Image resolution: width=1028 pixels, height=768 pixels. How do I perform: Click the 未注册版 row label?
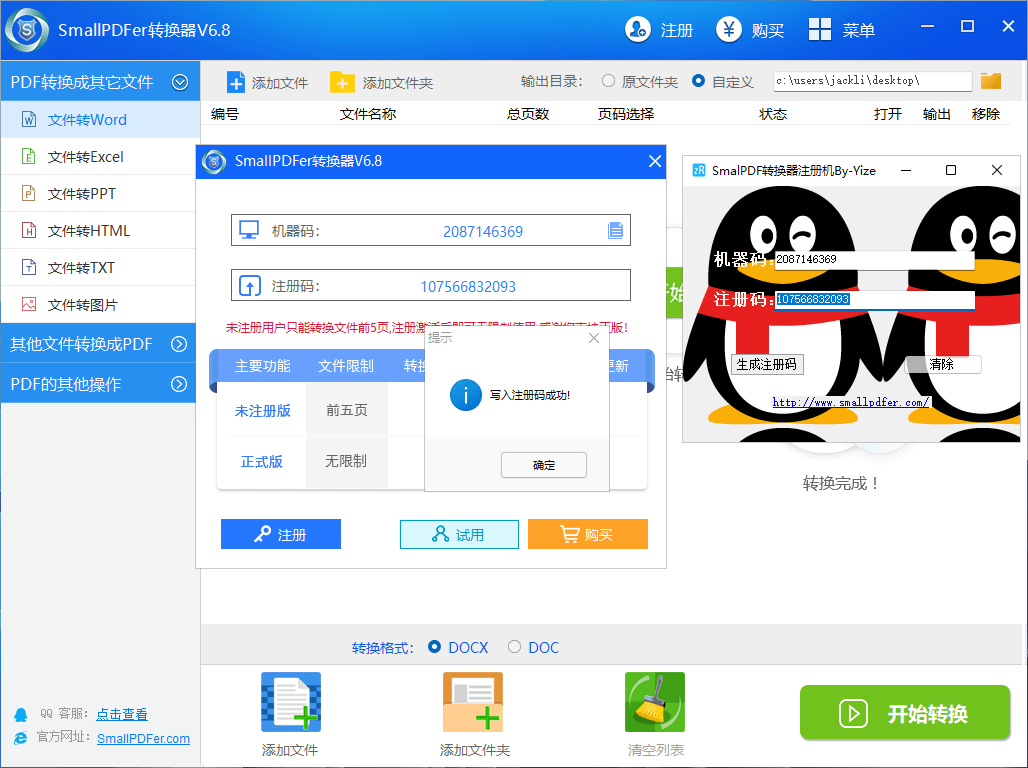tap(262, 411)
